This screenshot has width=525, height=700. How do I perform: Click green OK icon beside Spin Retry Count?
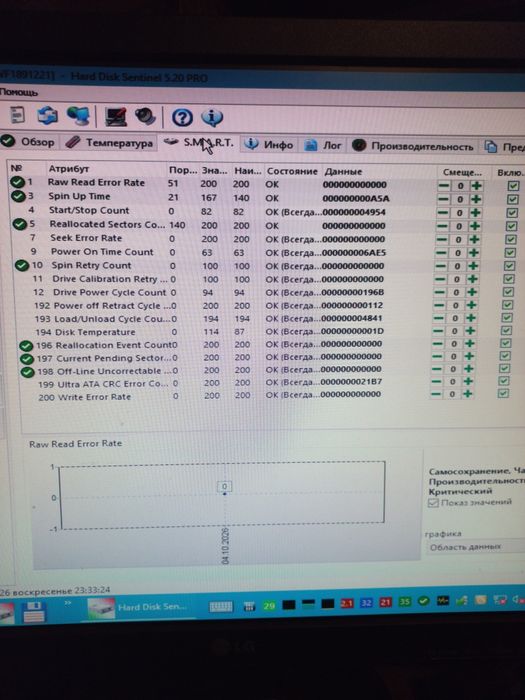tap(21, 265)
